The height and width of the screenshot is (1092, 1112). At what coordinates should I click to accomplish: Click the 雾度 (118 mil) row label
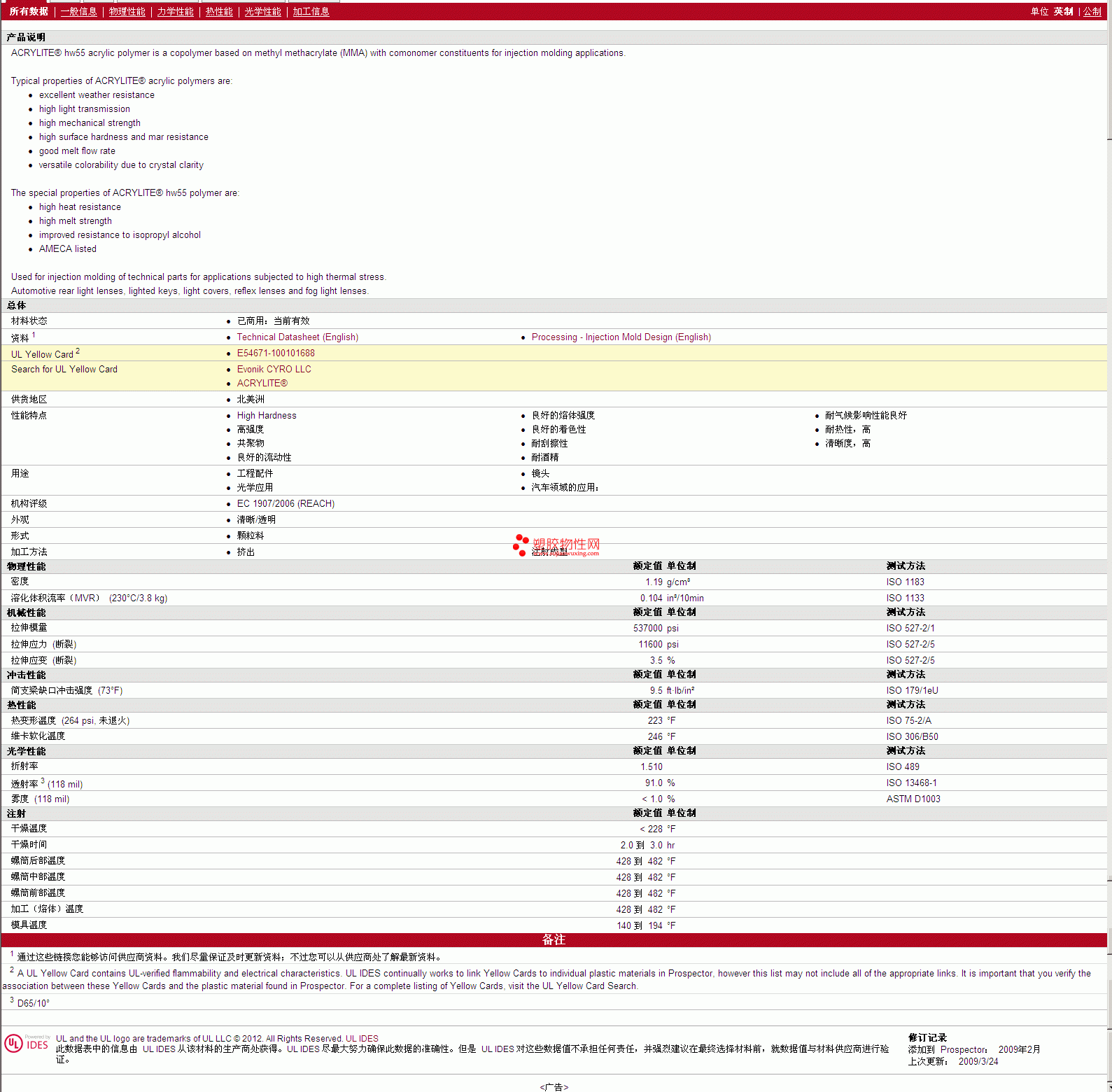[x=40, y=799]
